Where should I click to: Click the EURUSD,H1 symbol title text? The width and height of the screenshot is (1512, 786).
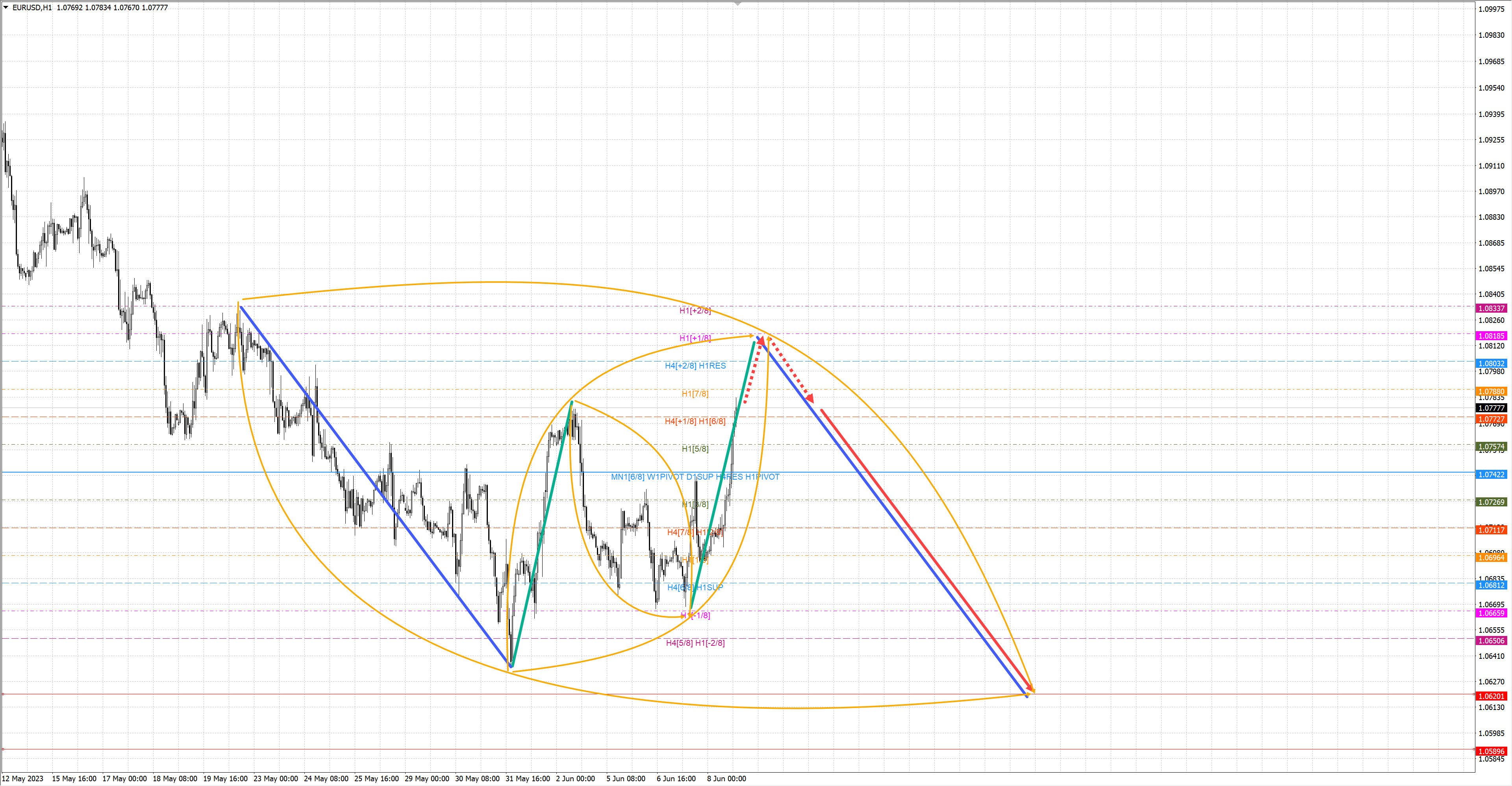(x=32, y=7)
